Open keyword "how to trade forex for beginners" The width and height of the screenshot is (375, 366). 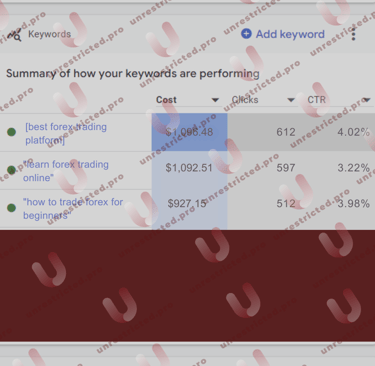73,209
